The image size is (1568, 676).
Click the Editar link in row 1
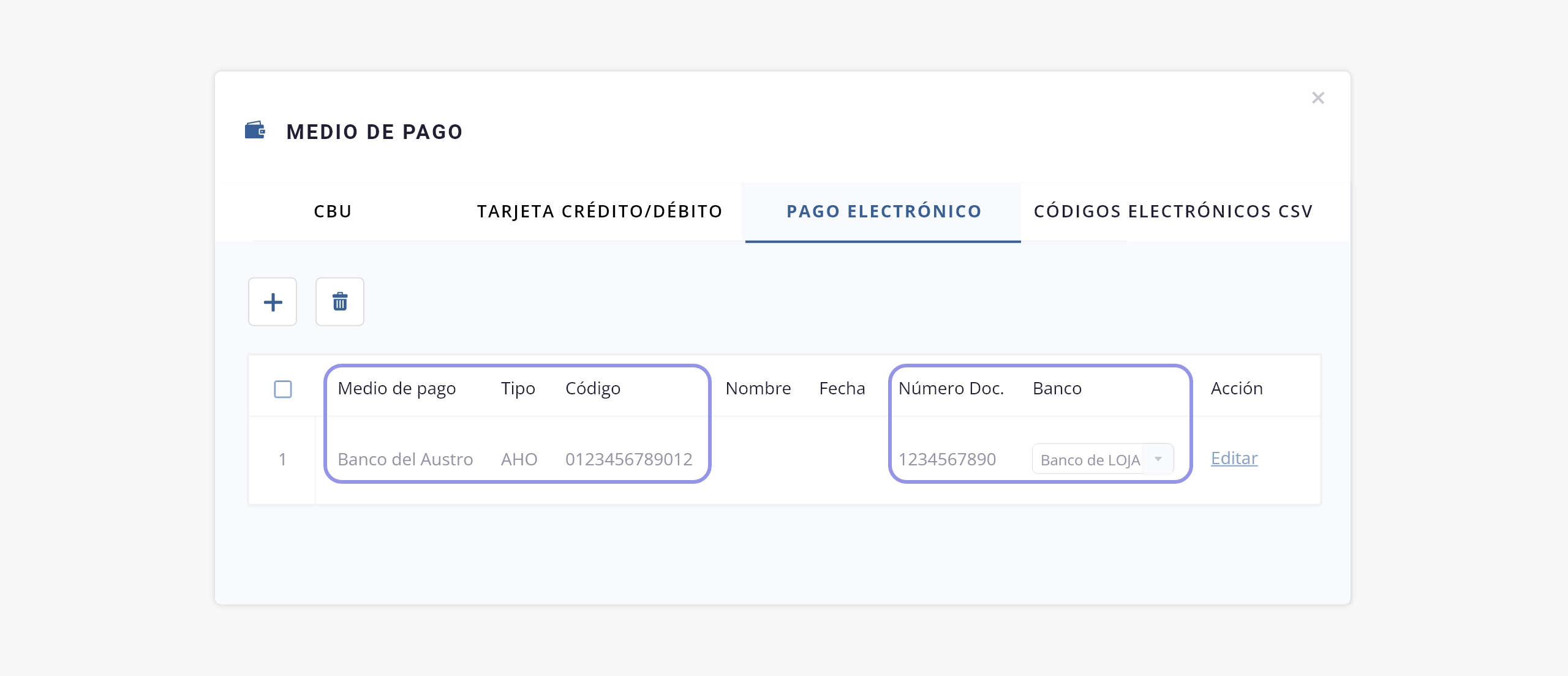pyautogui.click(x=1234, y=458)
